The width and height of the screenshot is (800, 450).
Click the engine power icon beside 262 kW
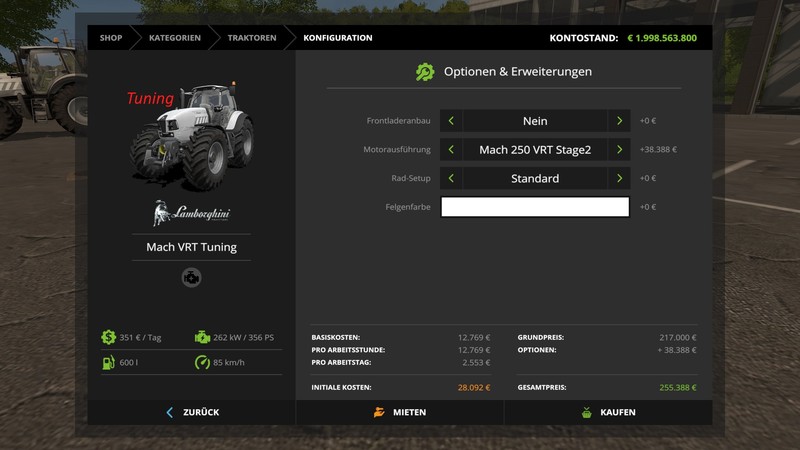click(x=203, y=337)
